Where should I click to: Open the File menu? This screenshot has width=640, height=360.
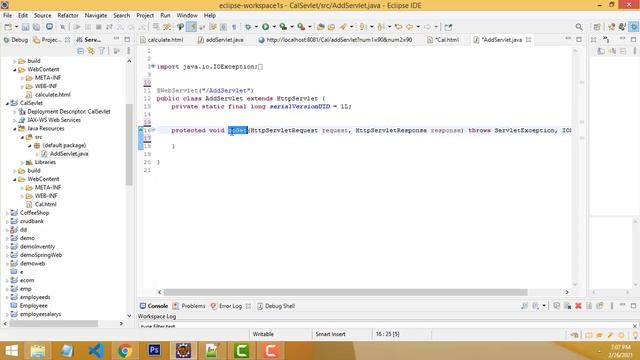[7, 16]
